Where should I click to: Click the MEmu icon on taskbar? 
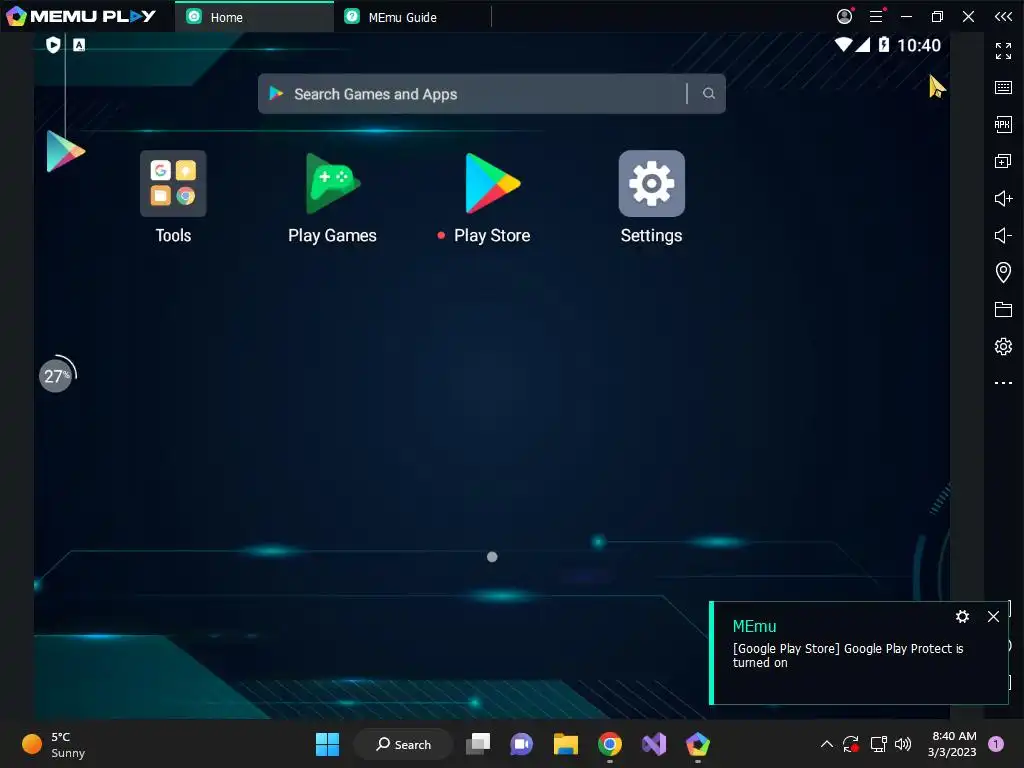(x=697, y=744)
